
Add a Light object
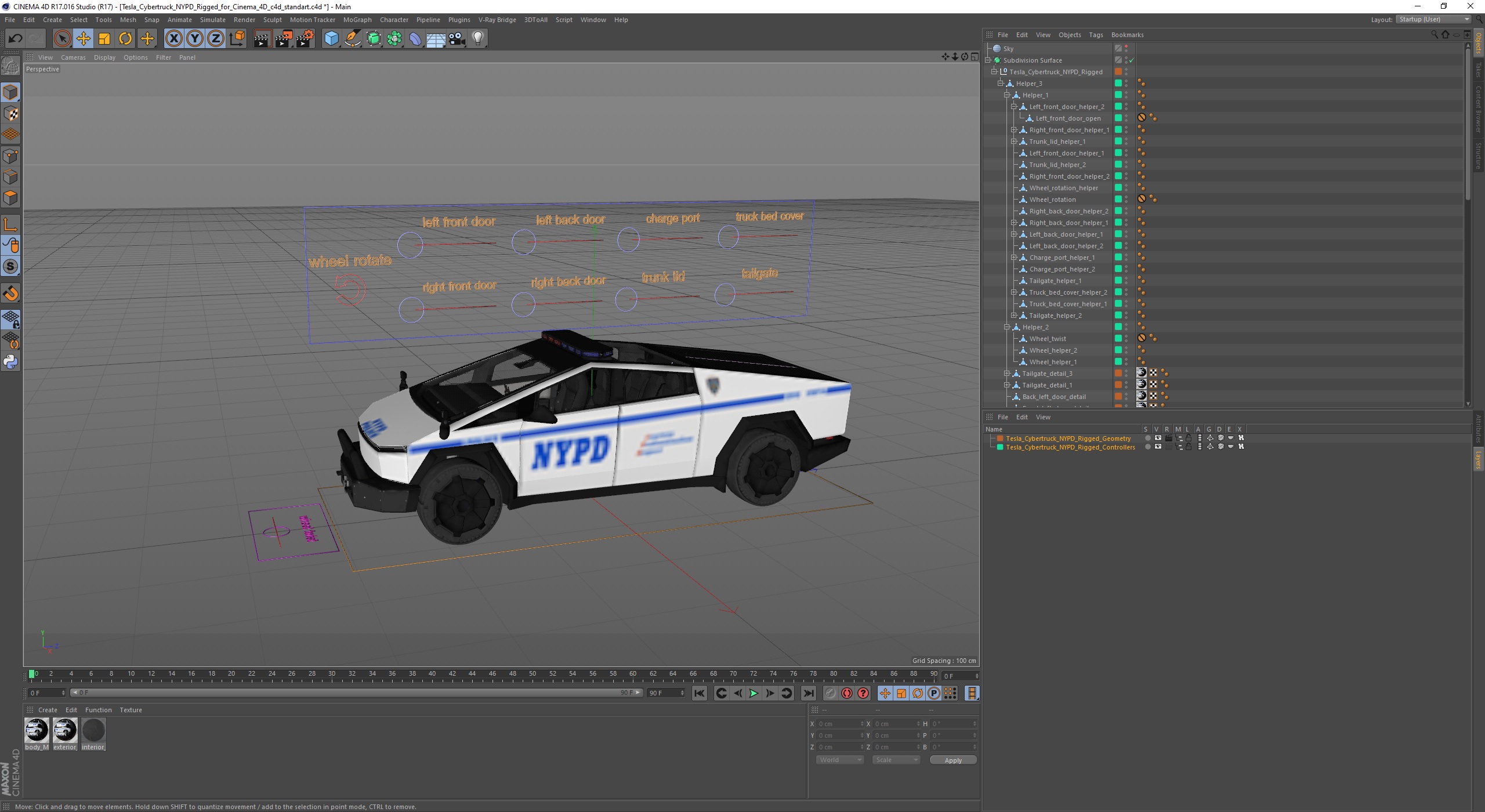478,39
